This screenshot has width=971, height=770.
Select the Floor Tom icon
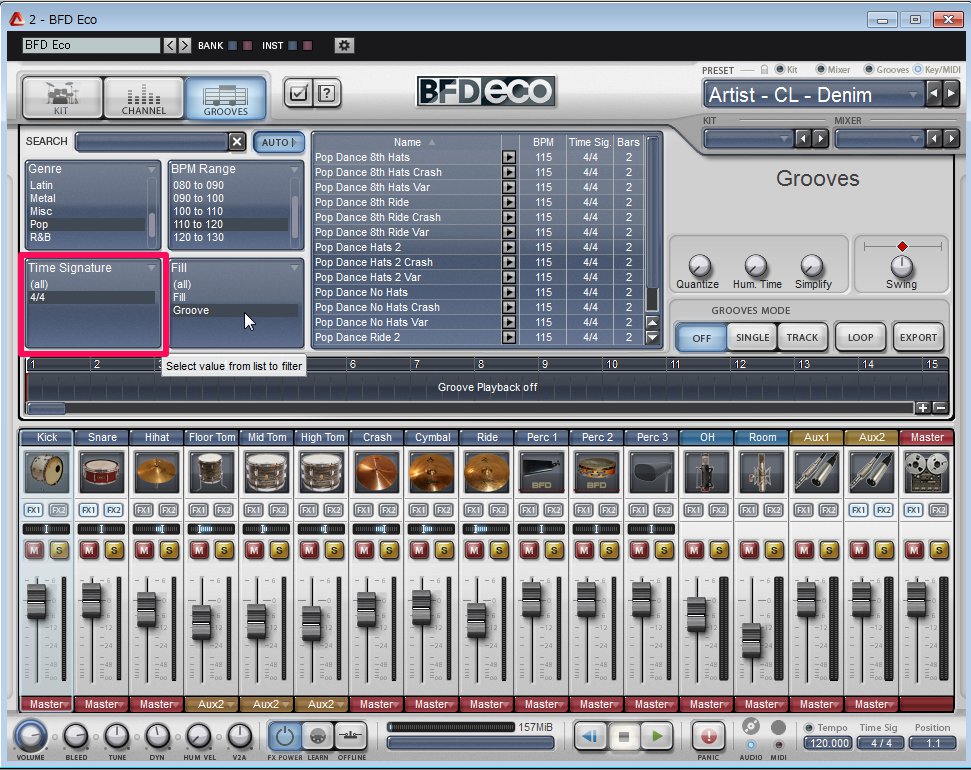click(212, 471)
